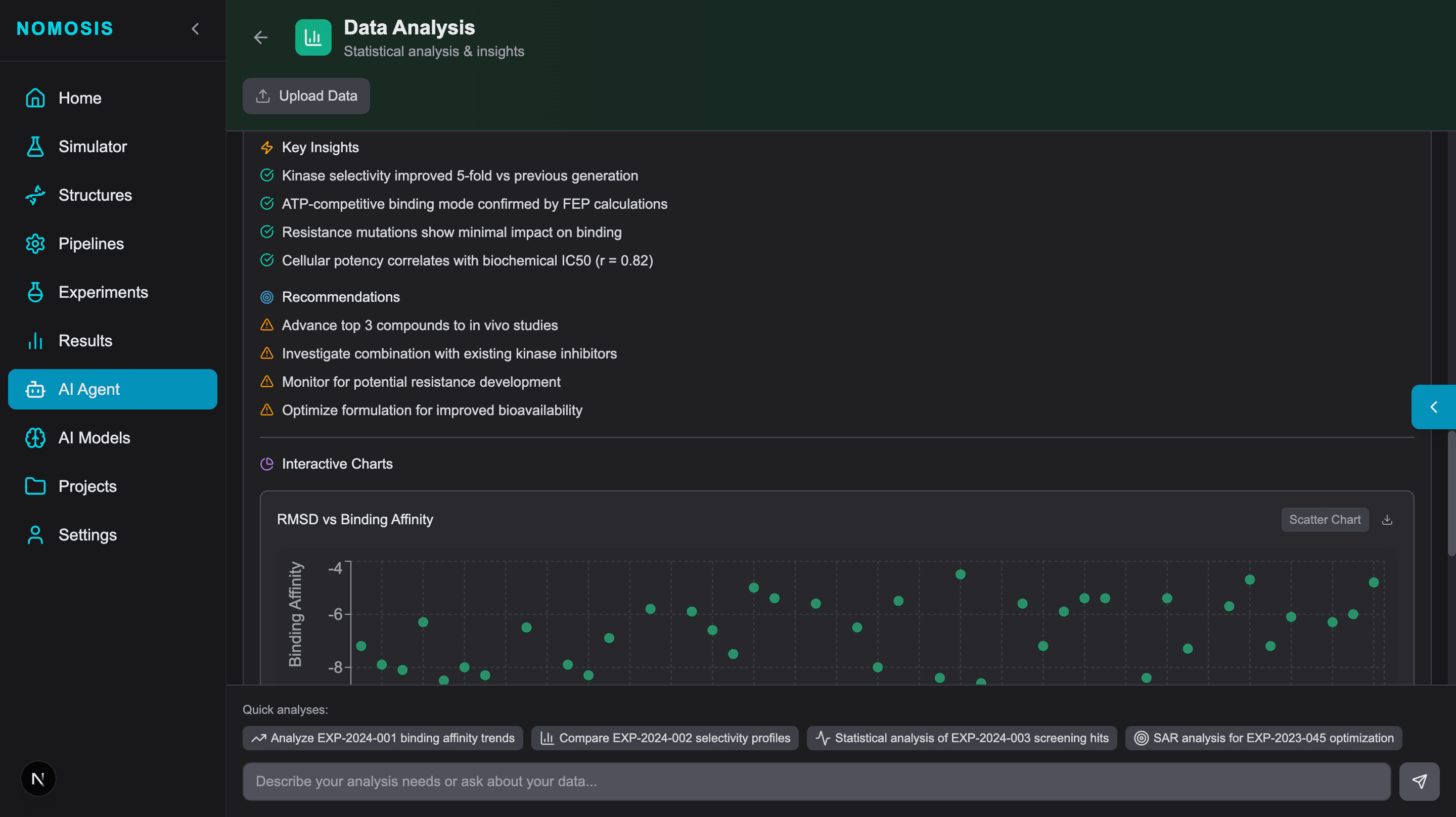
Task: Open the Home page from navigation
Action: [35, 98]
